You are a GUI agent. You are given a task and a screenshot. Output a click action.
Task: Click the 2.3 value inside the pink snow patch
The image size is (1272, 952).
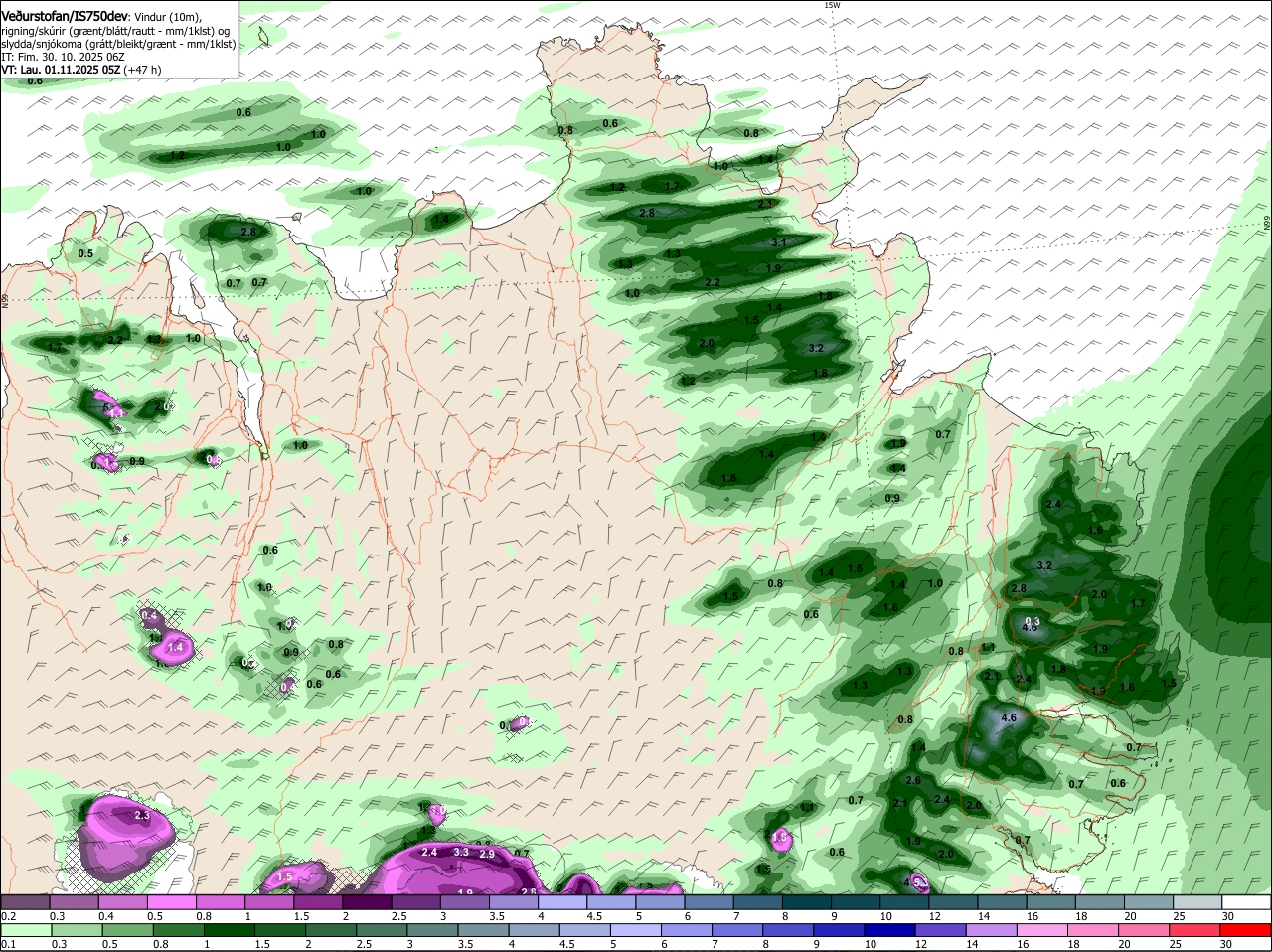click(142, 815)
